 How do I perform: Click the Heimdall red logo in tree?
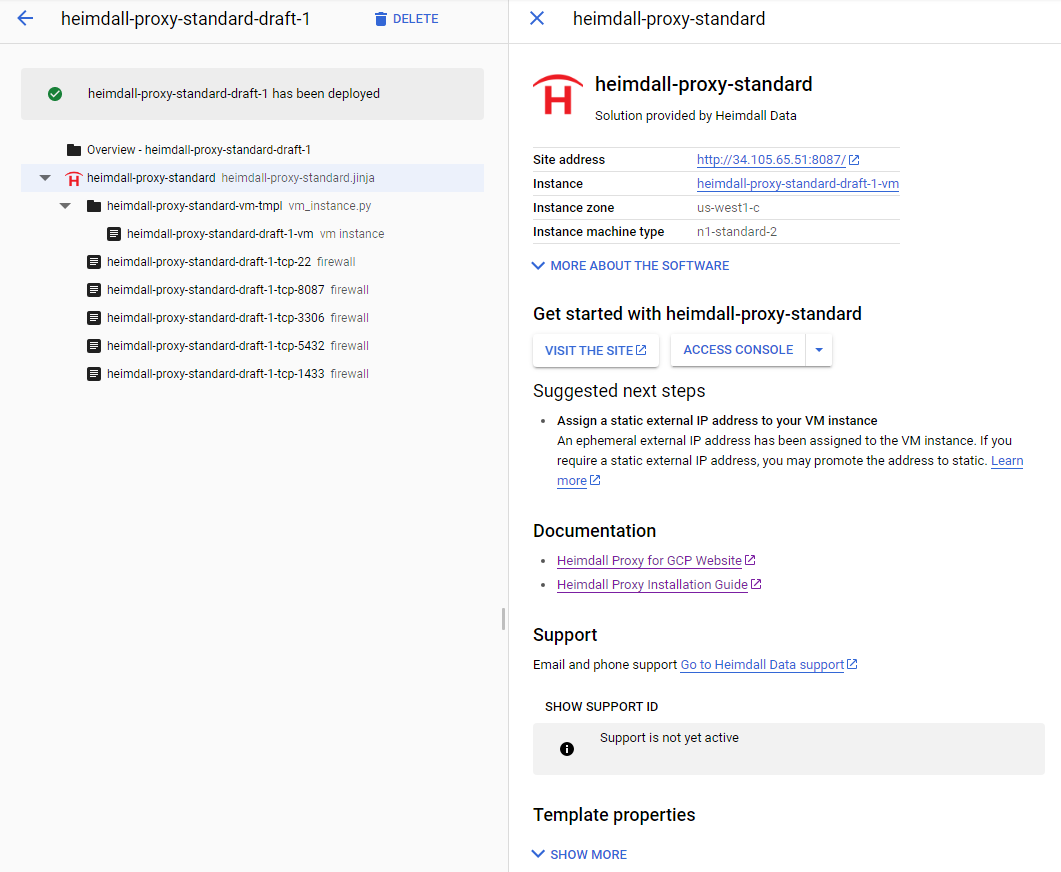coord(73,178)
